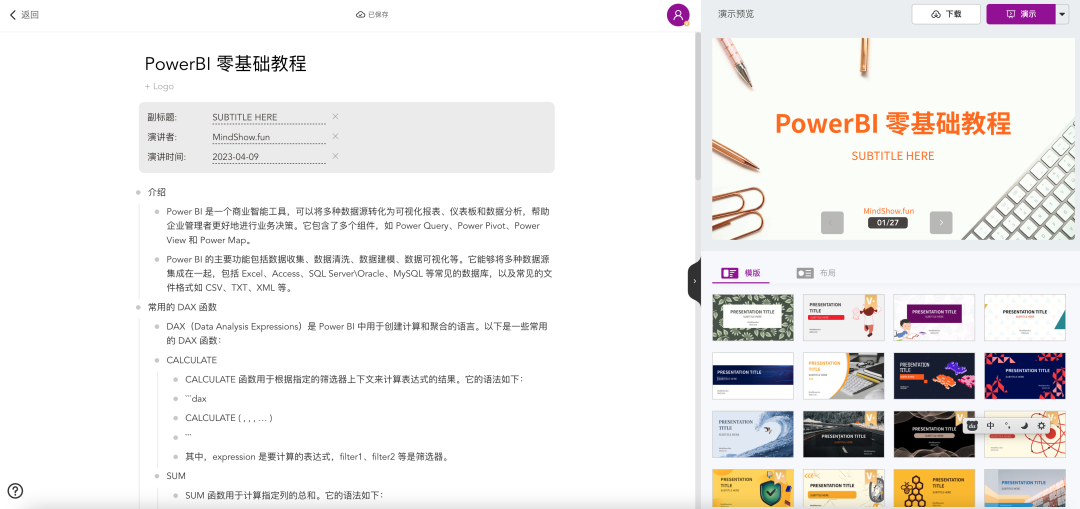Screen dimensions: 1080x509
Task: Select the template with running girl
Action: coord(843,317)
